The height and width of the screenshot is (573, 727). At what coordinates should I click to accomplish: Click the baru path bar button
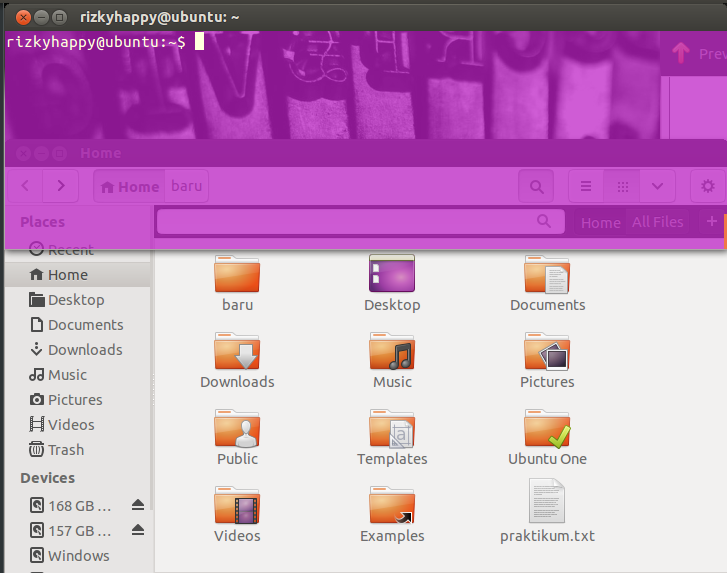pyautogui.click(x=186, y=186)
